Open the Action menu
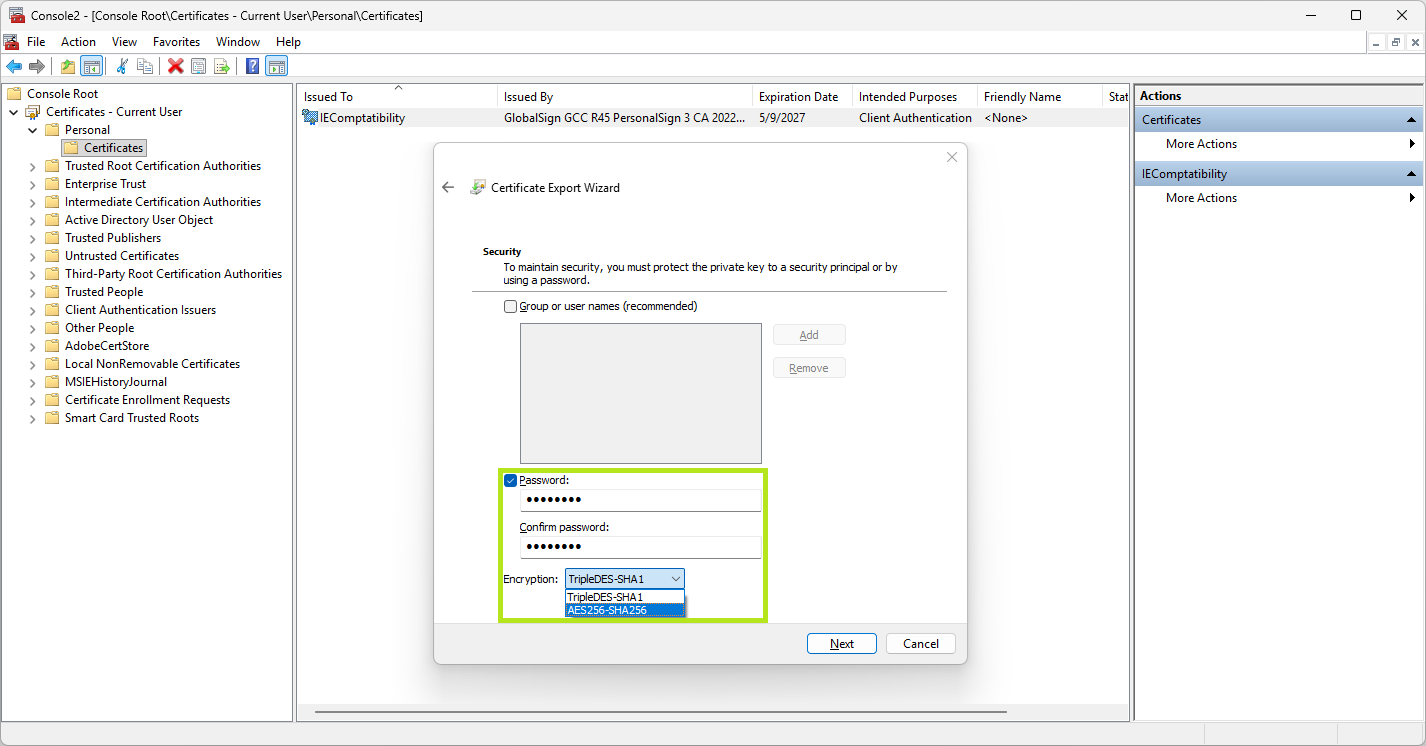The width and height of the screenshot is (1426, 746). point(78,42)
